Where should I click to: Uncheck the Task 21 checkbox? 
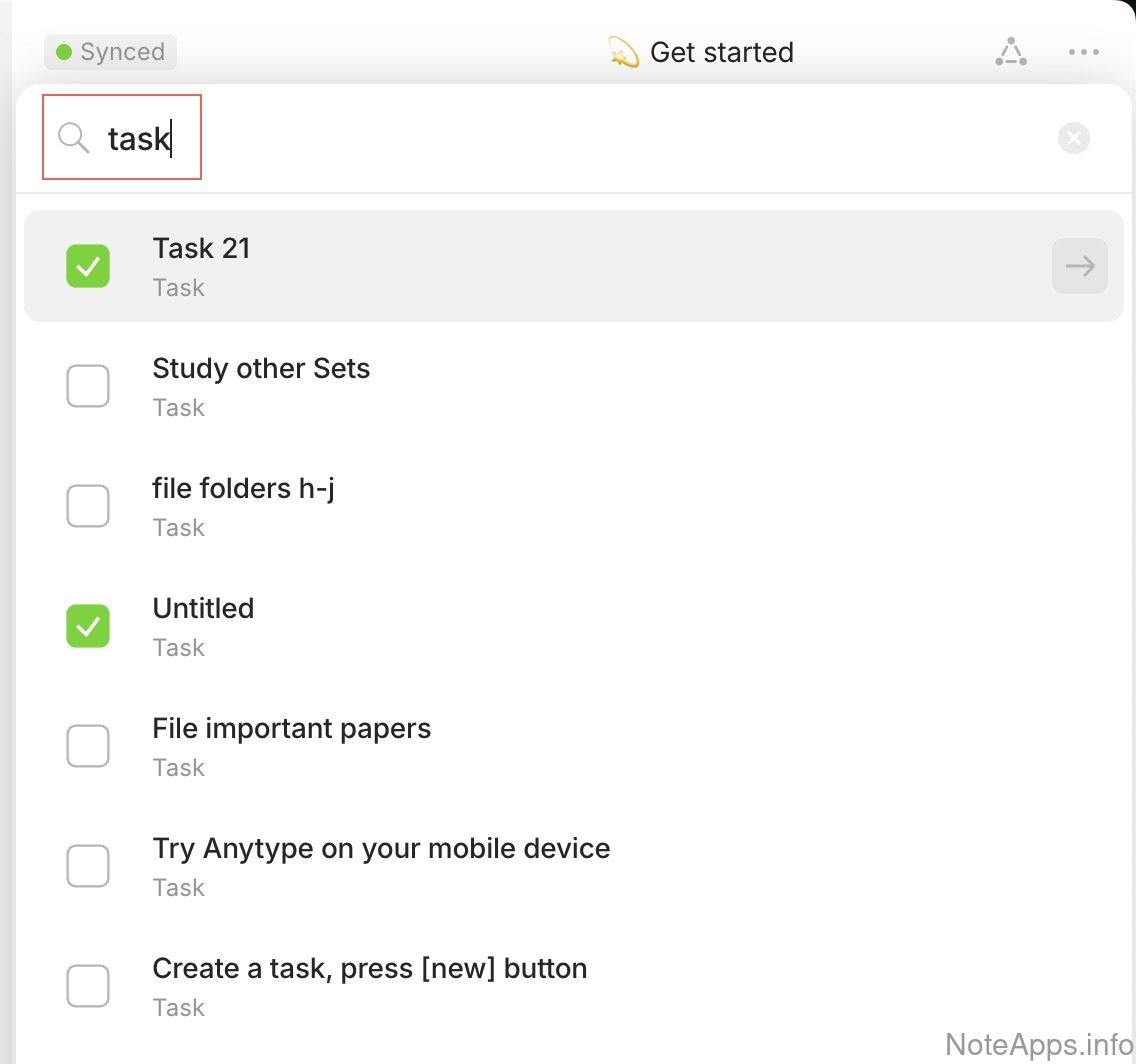(x=88, y=266)
